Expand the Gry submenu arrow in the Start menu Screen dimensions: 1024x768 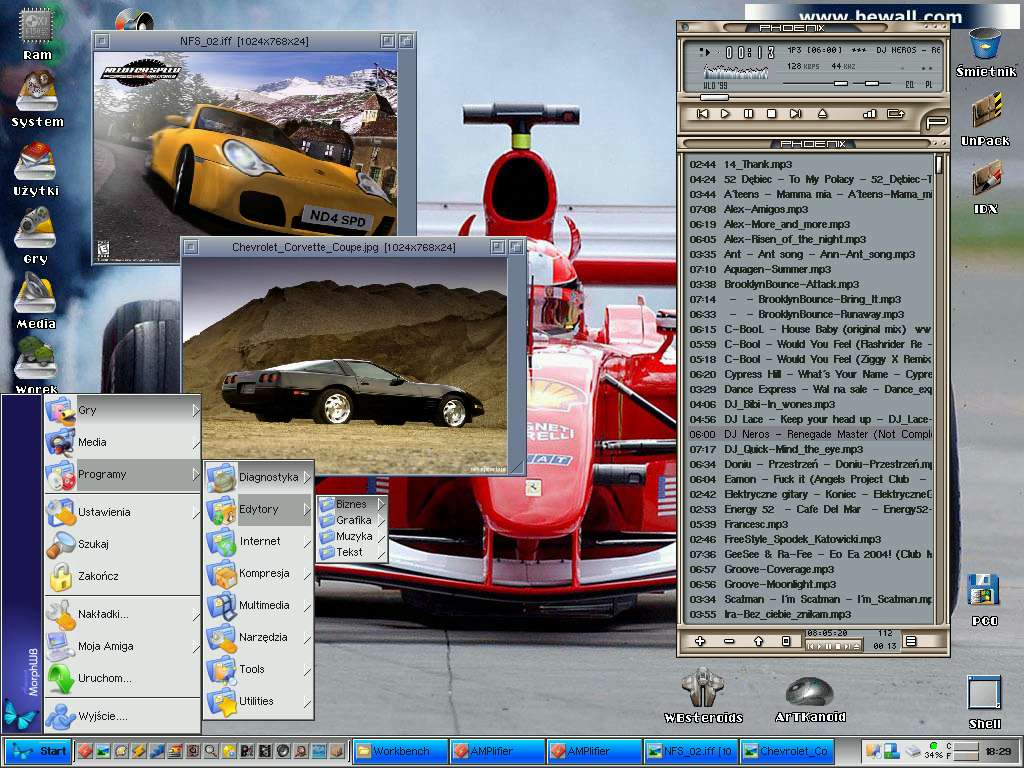click(195, 410)
